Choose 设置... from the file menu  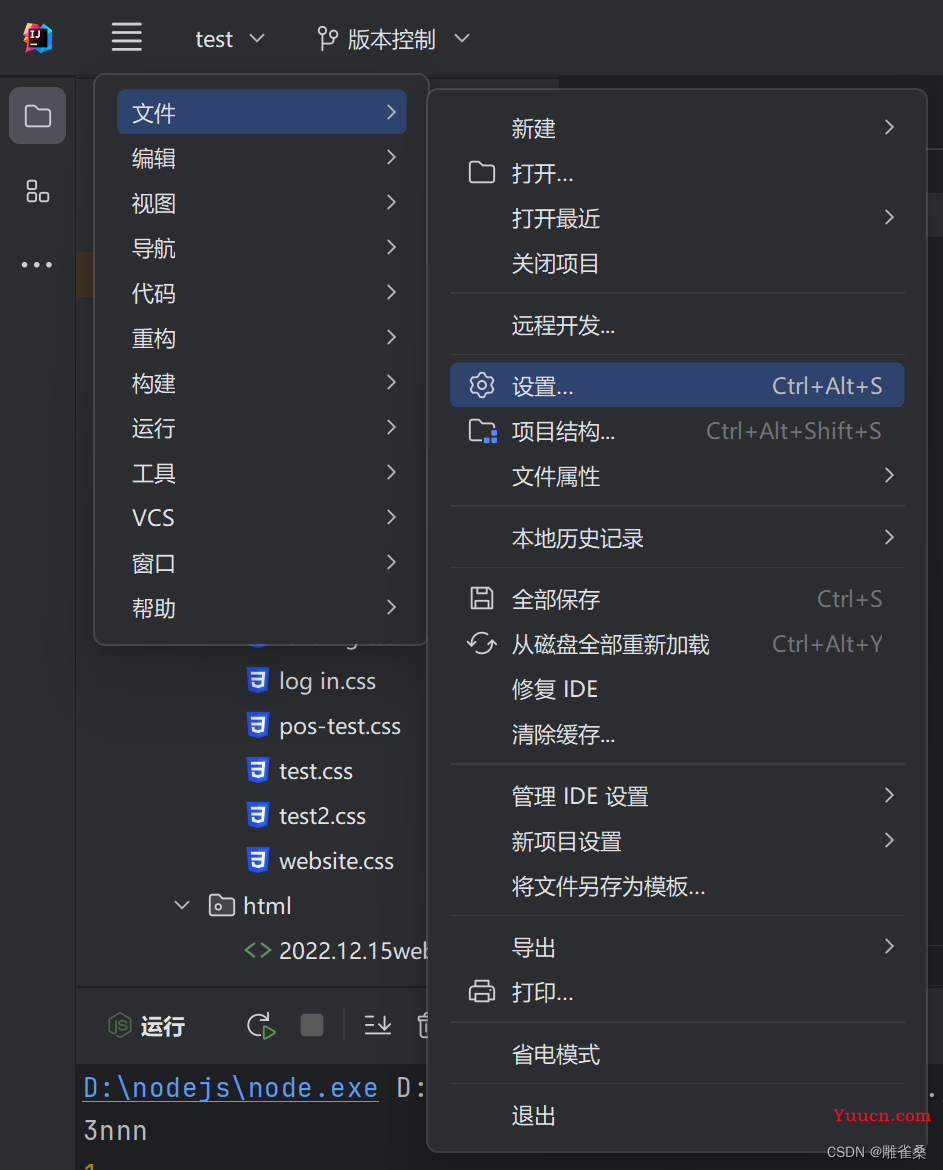coord(677,385)
